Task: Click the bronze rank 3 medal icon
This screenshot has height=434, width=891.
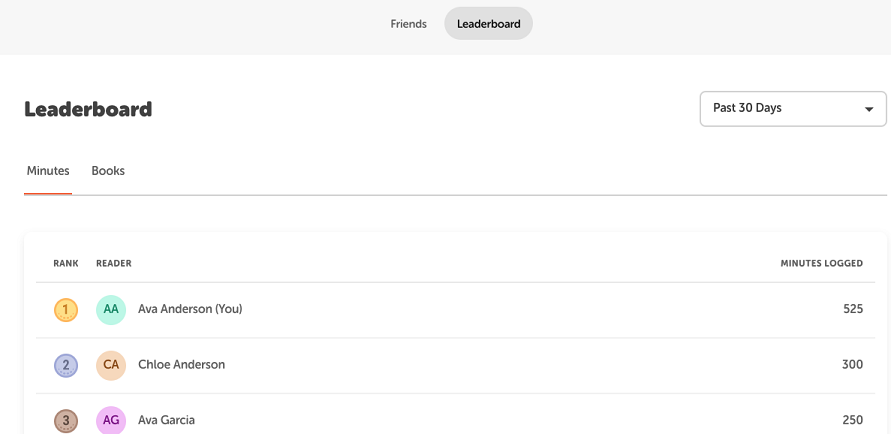Action: tap(66, 421)
